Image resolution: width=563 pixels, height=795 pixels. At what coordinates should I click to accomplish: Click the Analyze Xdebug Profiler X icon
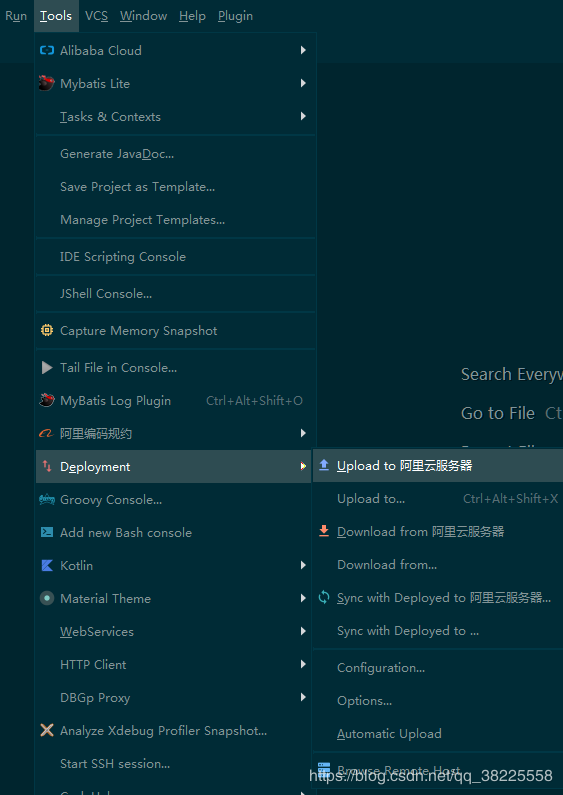pyautogui.click(x=47, y=730)
